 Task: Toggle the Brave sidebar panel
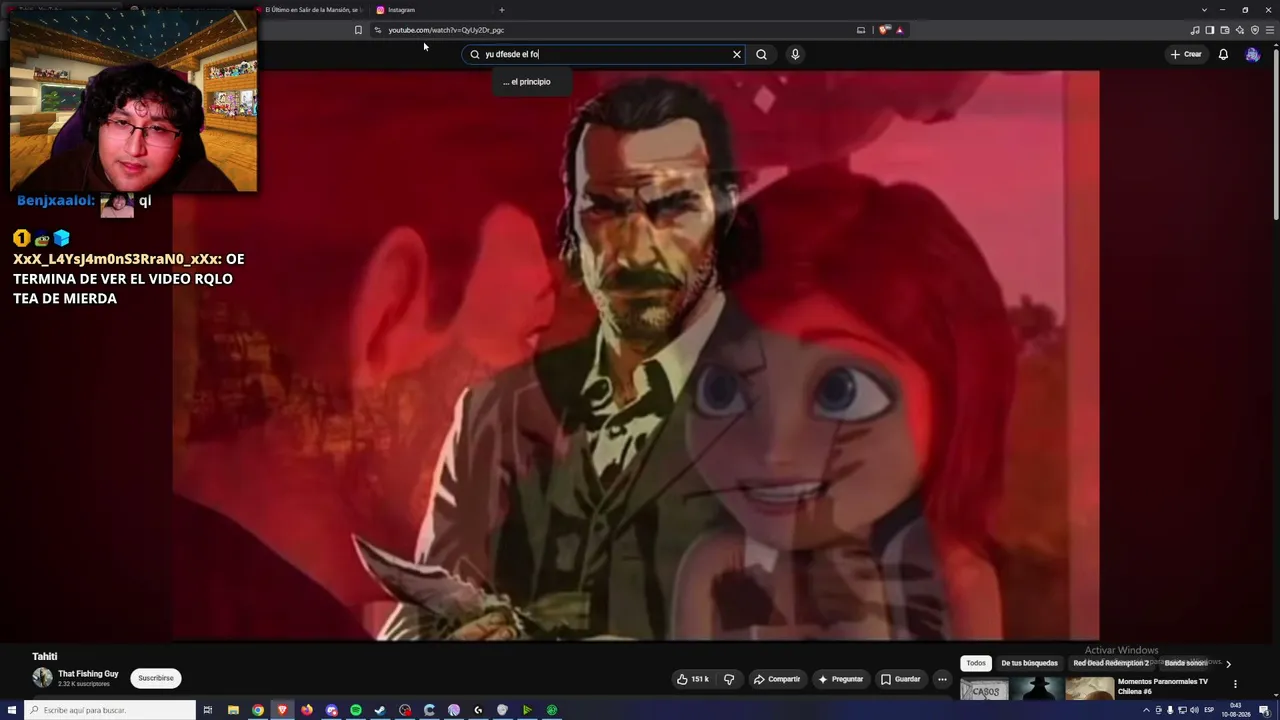1210,30
